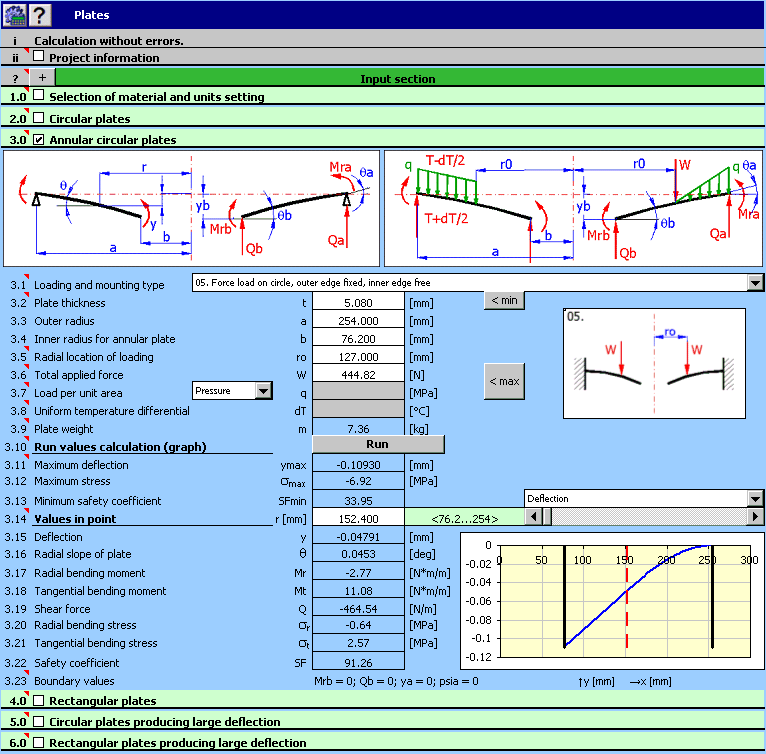Click the Loading and mounting type label
Viewport: 766px width, 754px height.
pyautogui.click(x=99, y=285)
